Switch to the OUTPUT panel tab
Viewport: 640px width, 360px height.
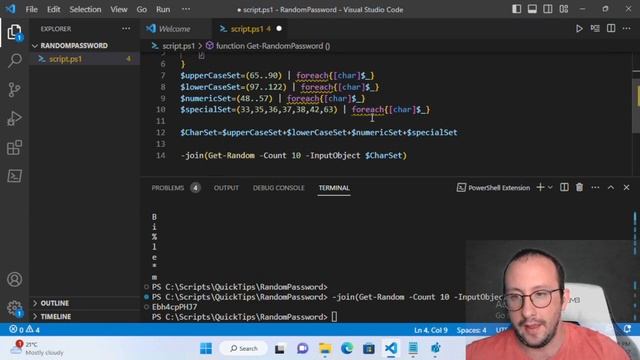coord(226,188)
